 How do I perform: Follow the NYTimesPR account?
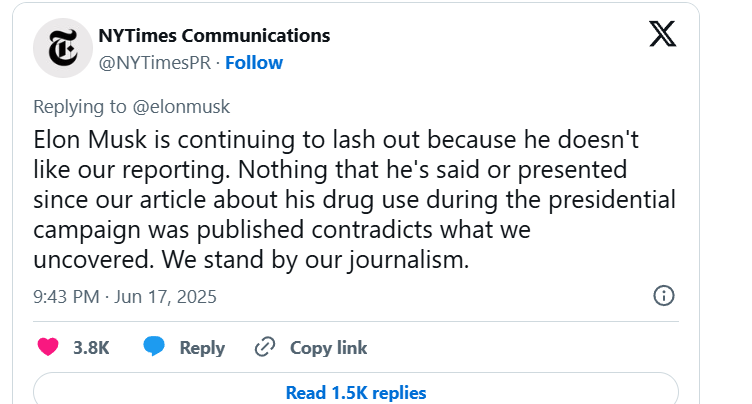pyautogui.click(x=254, y=62)
